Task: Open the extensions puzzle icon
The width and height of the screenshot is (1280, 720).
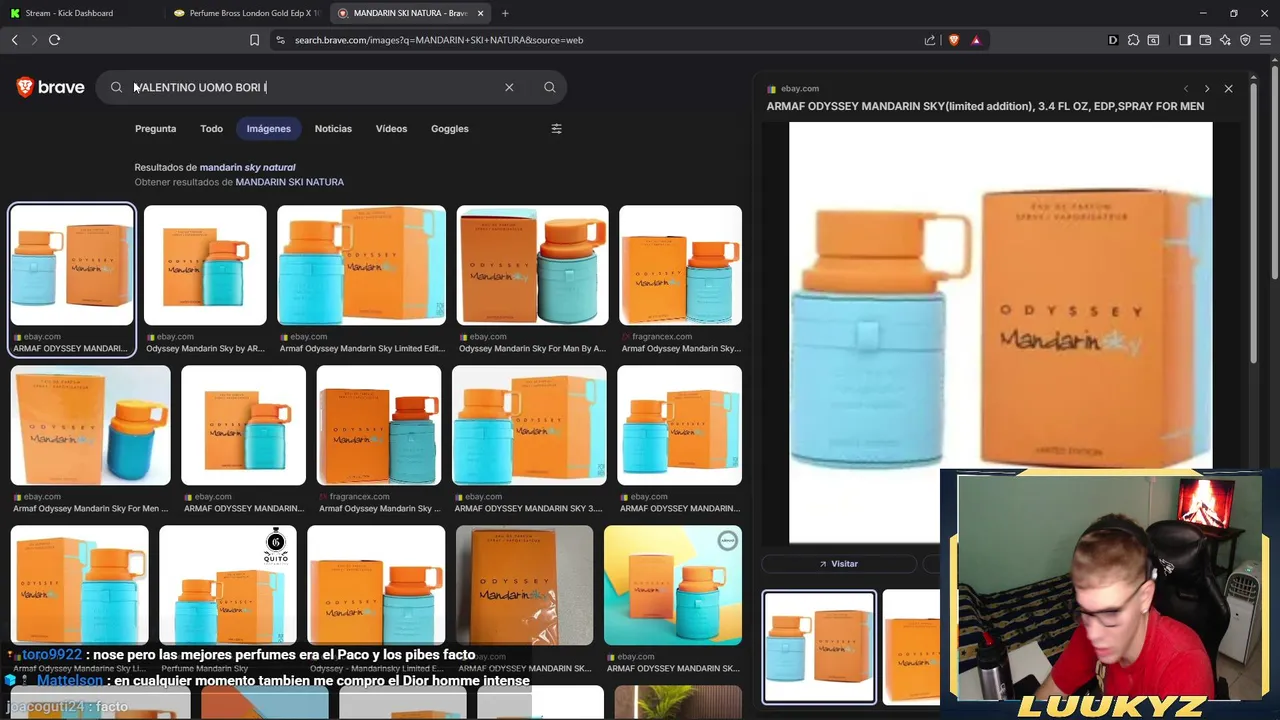Action: pyautogui.click(x=1133, y=40)
